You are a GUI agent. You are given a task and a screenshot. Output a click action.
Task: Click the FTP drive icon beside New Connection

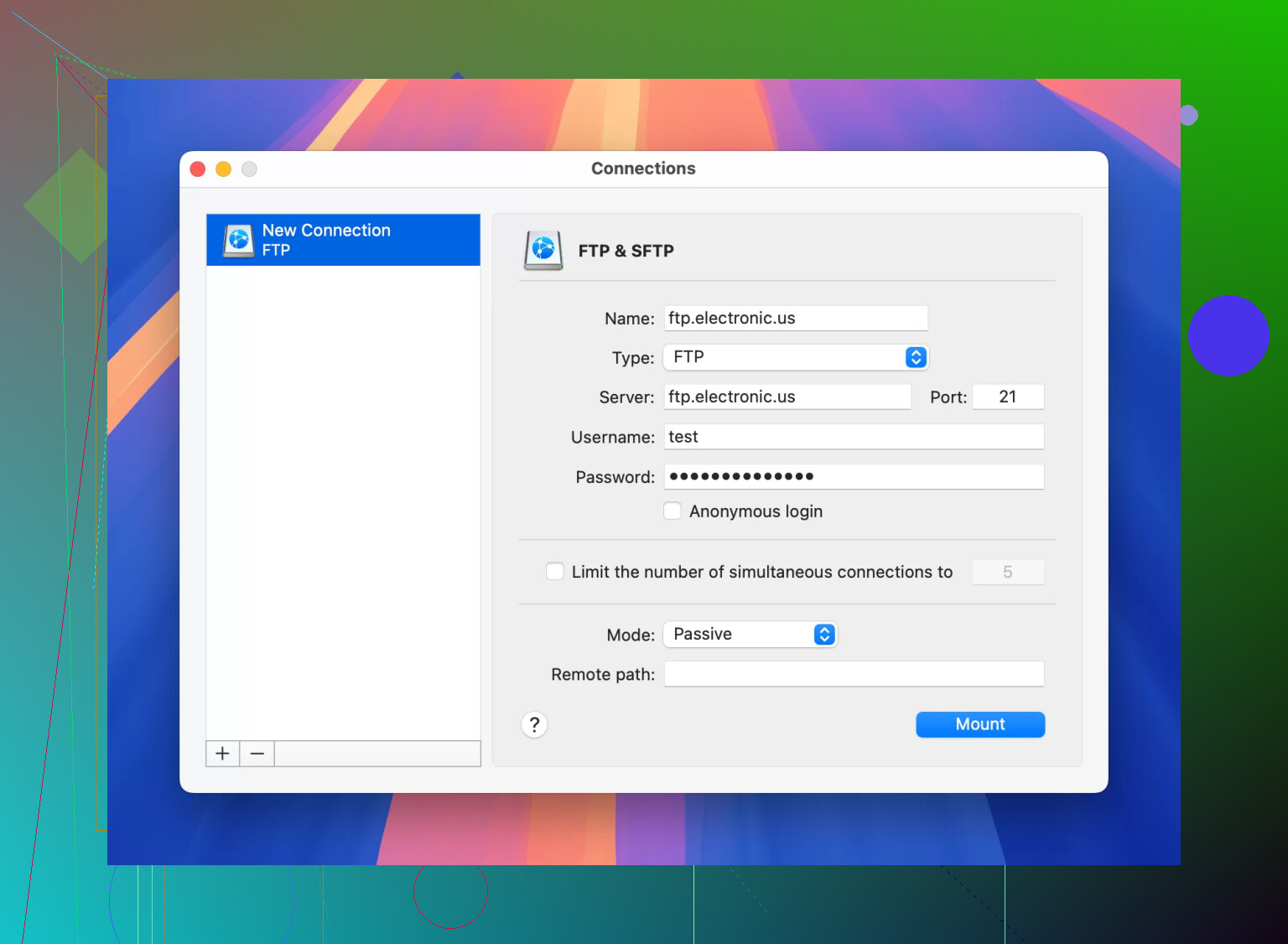coord(239,240)
